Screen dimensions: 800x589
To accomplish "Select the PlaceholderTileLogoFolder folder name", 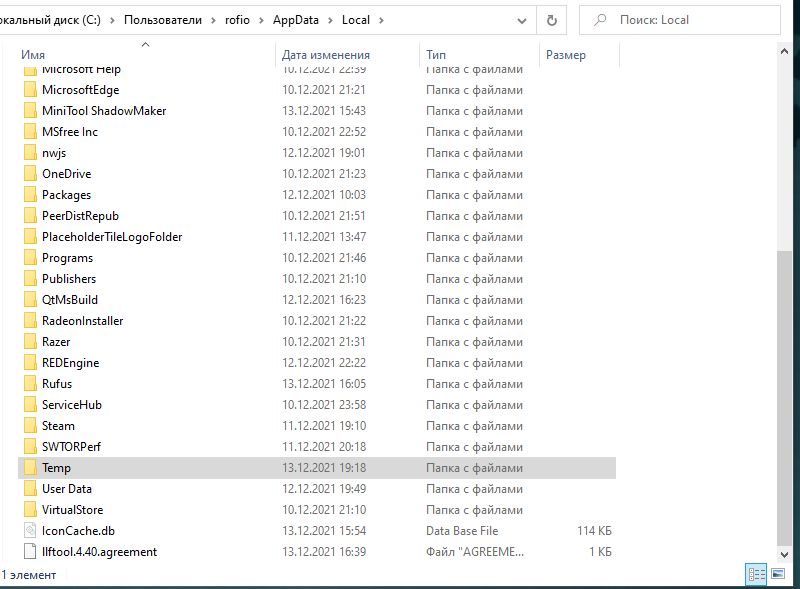I will tap(112, 237).
